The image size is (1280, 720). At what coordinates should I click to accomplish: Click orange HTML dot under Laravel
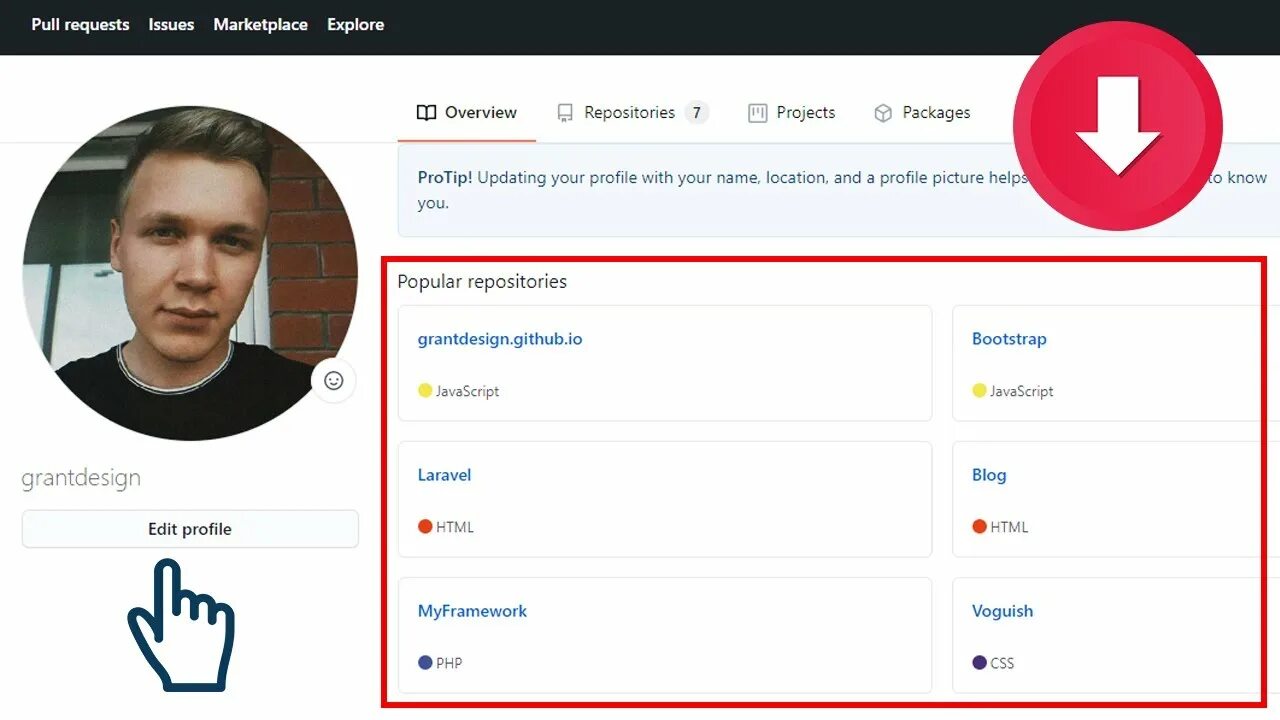click(425, 527)
